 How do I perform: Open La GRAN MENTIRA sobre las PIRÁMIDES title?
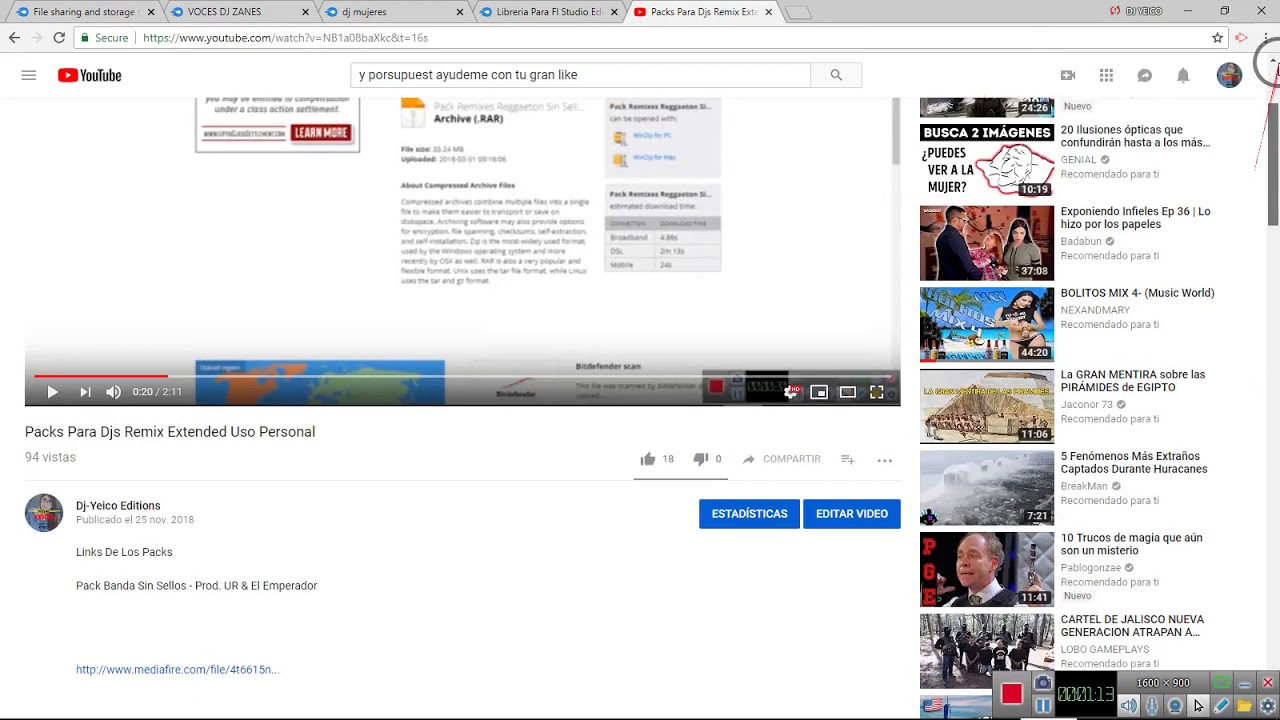click(1133, 381)
